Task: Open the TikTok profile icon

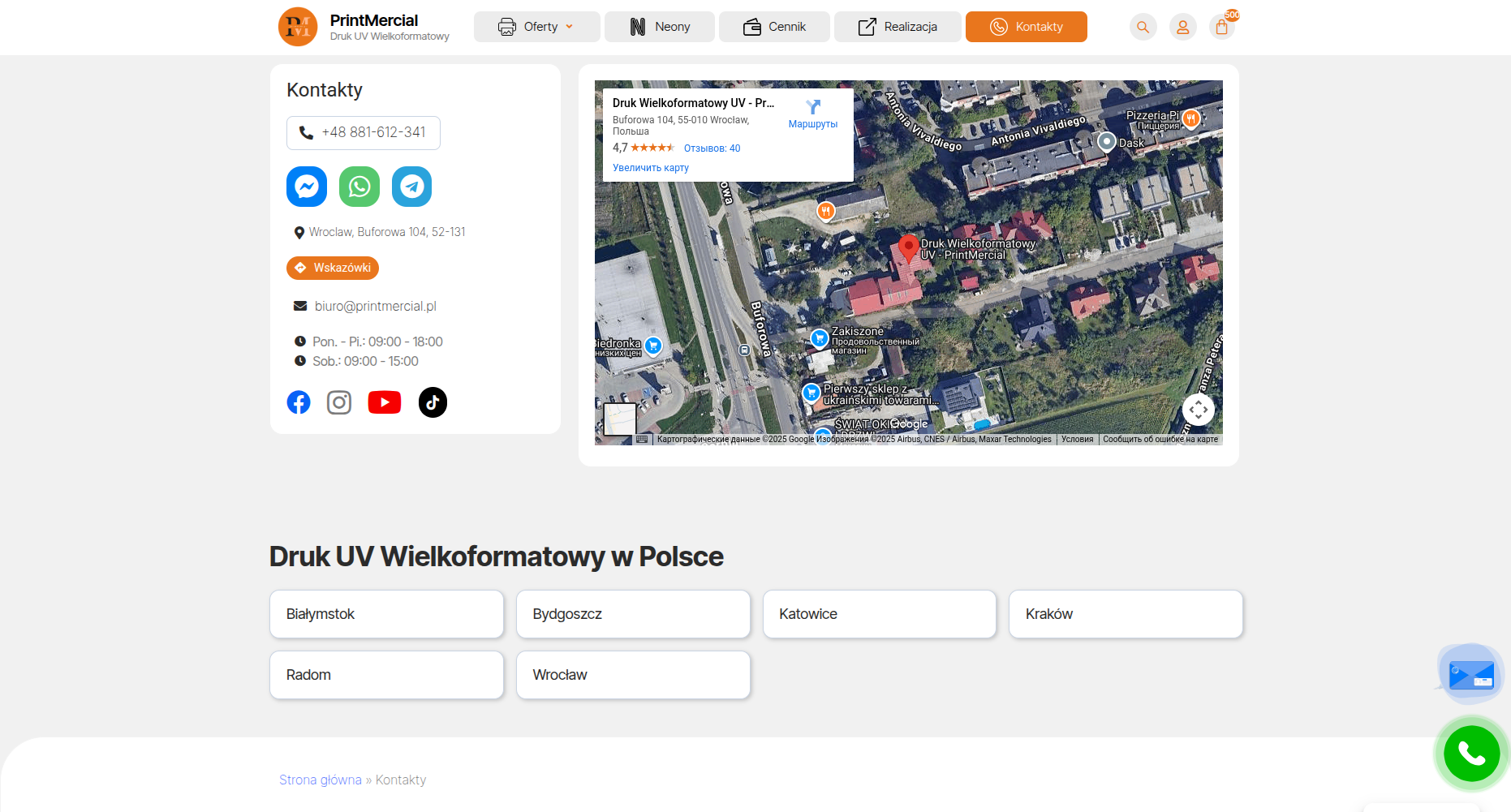Action: [433, 402]
